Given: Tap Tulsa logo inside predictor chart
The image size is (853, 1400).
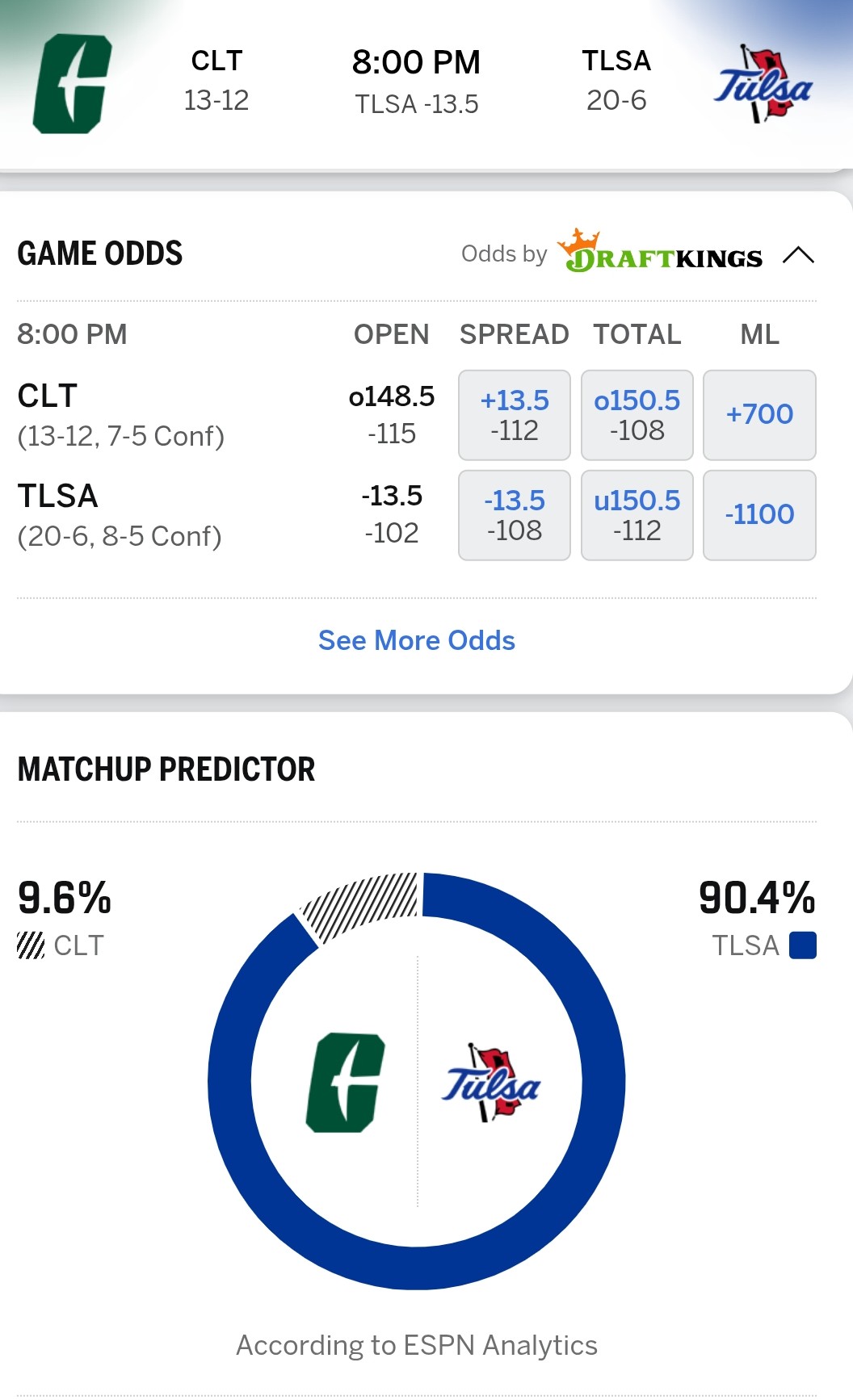Looking at the screenshot, I should 491,1083.
